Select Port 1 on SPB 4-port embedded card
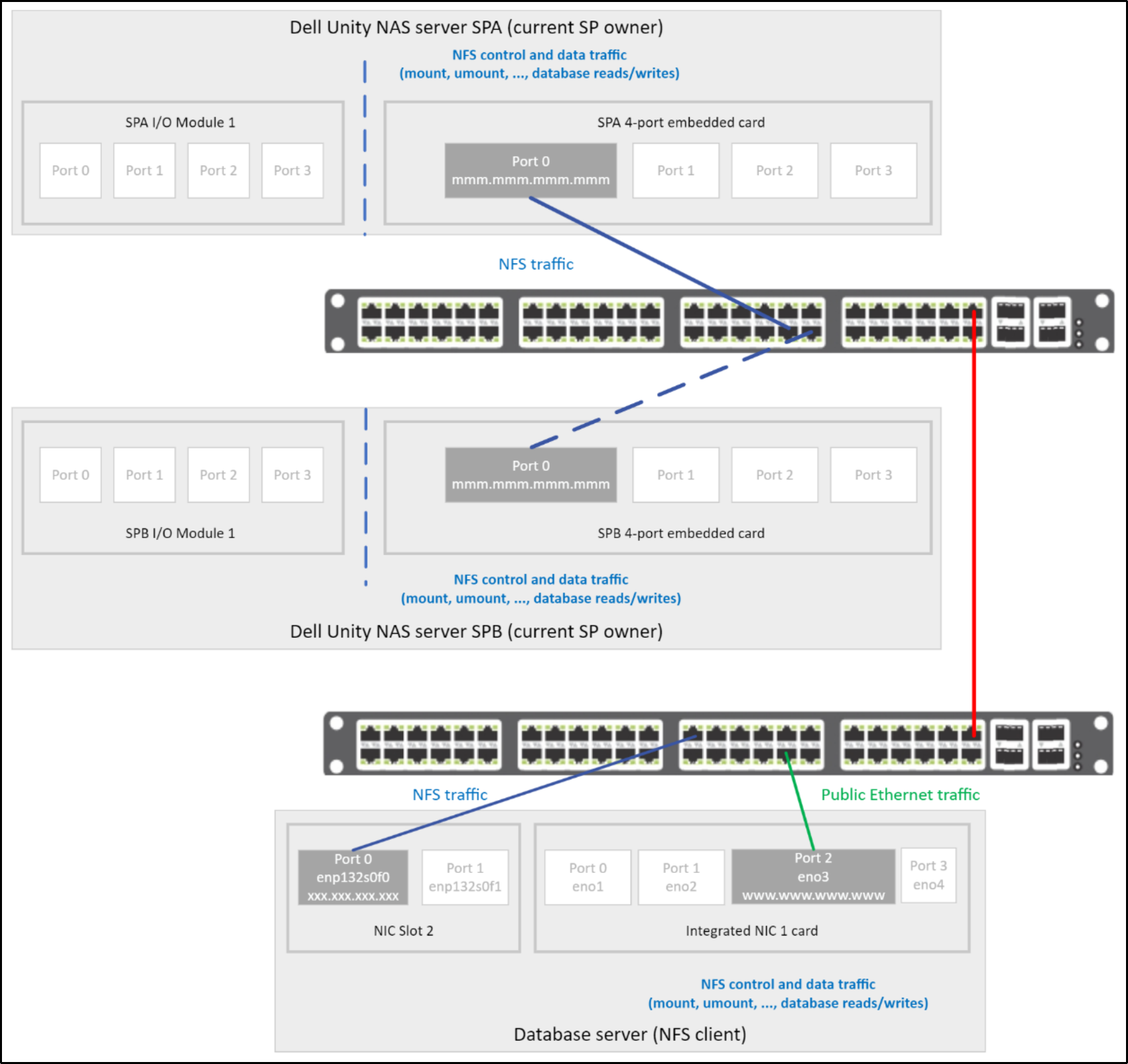The image size is (1128, 1064). pos(676,475)
